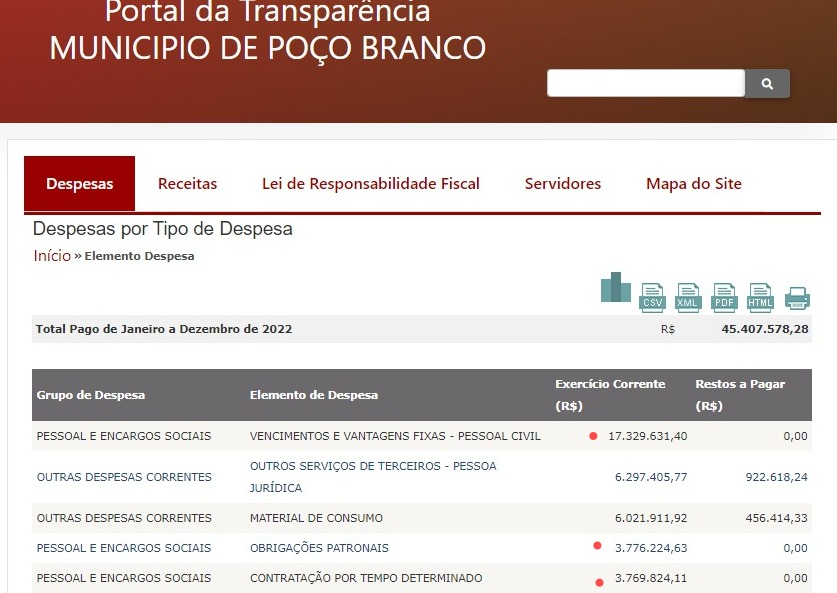Switch to the Receitas tab

(x=187, y=184)
